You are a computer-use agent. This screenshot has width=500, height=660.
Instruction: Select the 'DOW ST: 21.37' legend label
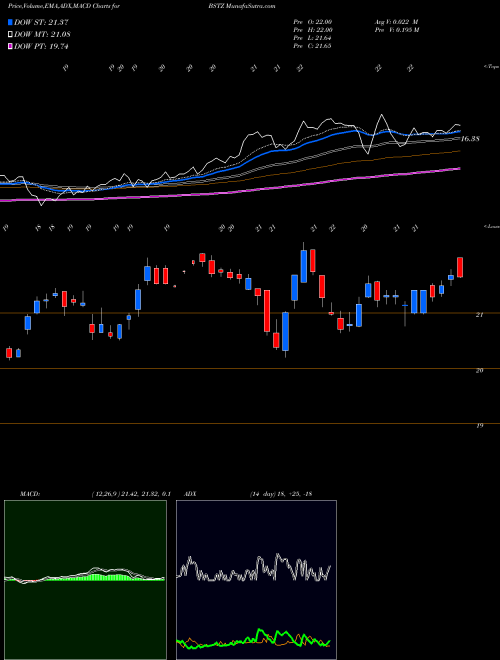point(41,22)
